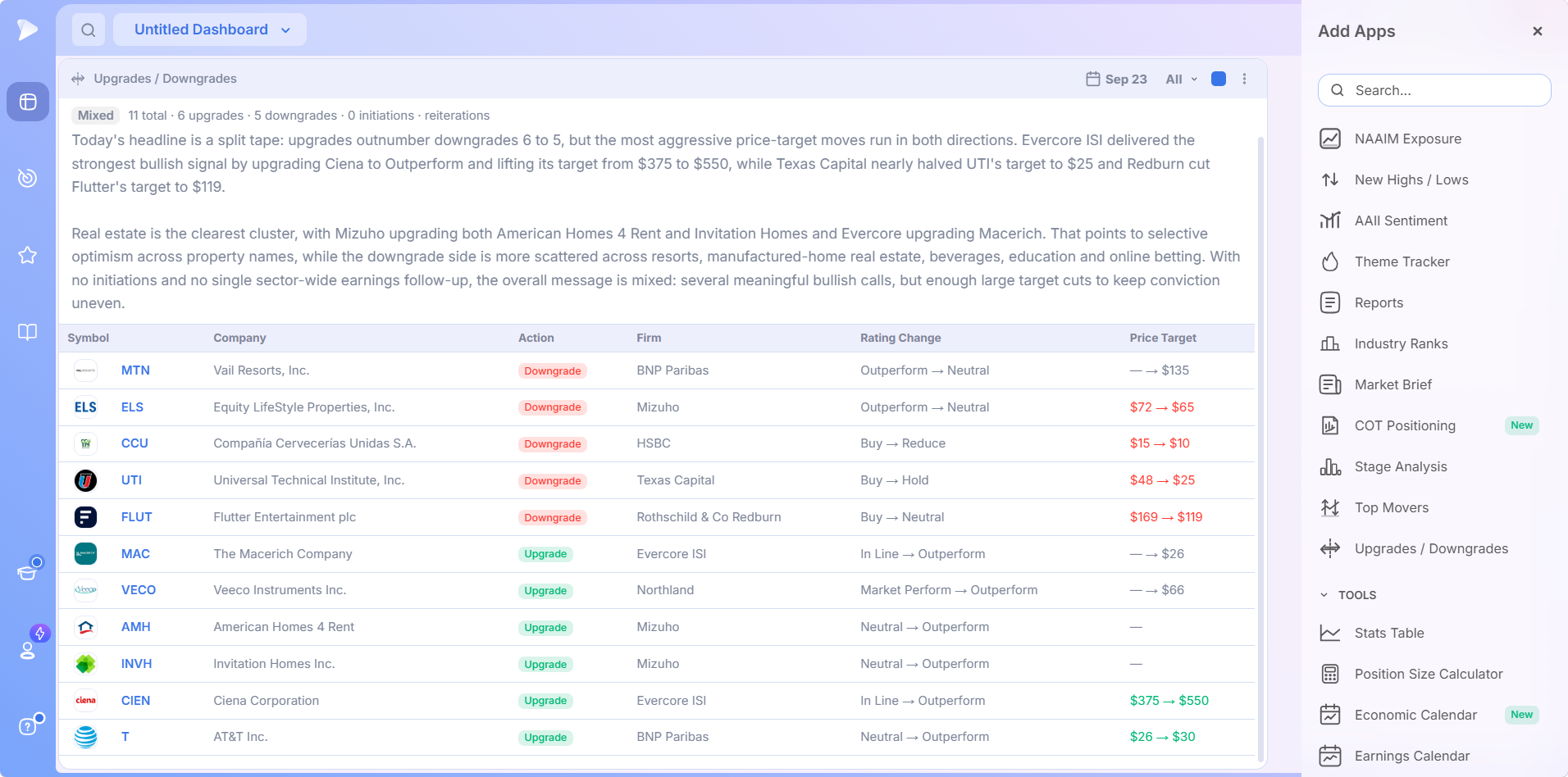Sort by the Price Target column header
The width and height of the screenshot is (1568, 777).
(x=1162, y=338)
